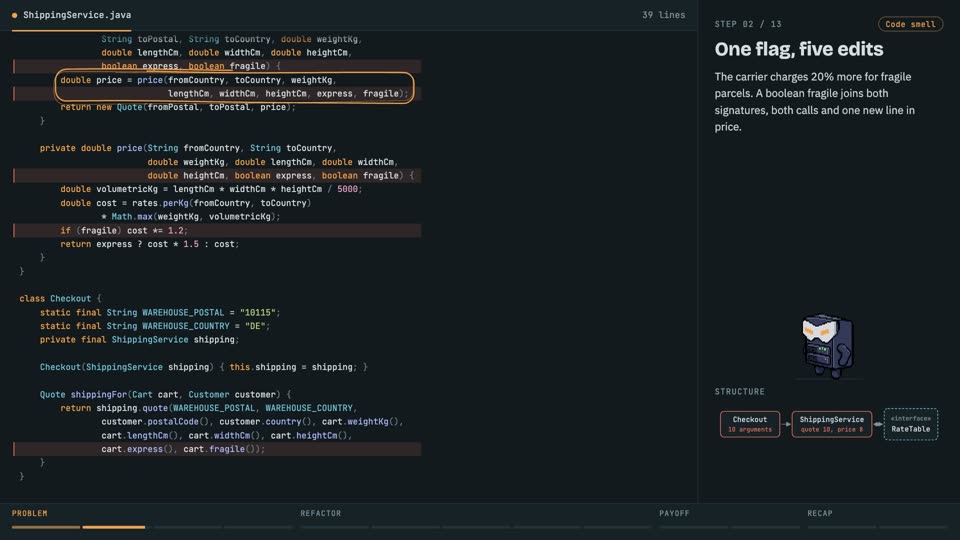The image size is (960, 540).
Task: Click the "quote 10, price 8" caption in Structure
Action: [x=831, y=430]
